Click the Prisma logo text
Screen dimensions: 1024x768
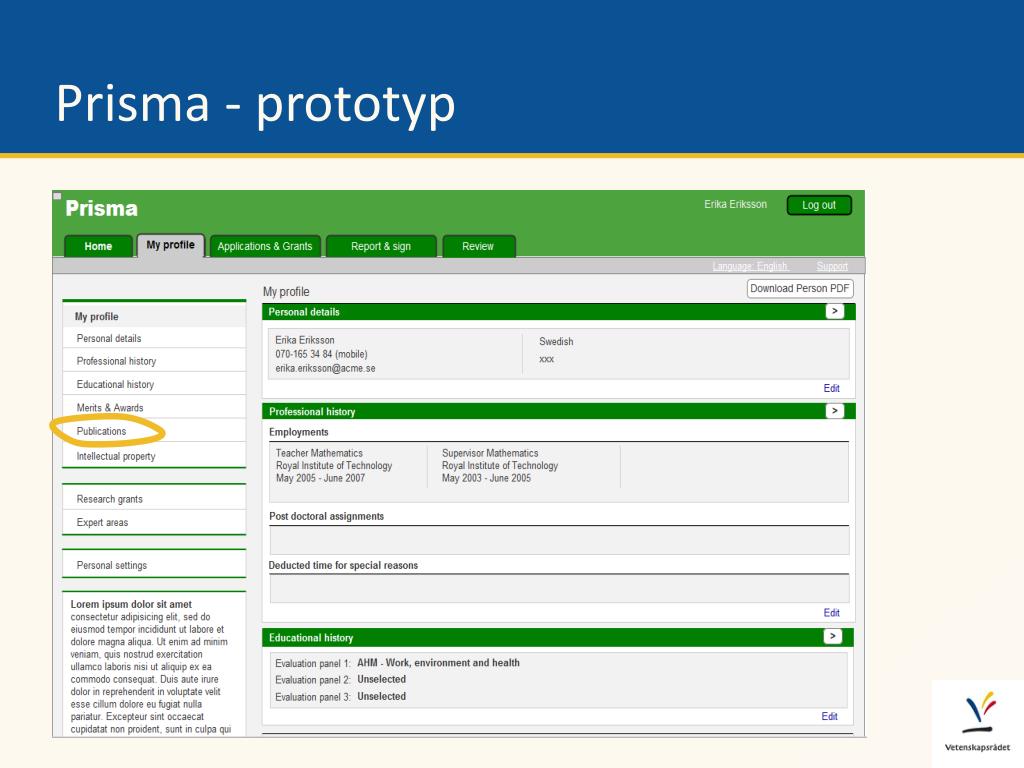[x=102, y=208]
